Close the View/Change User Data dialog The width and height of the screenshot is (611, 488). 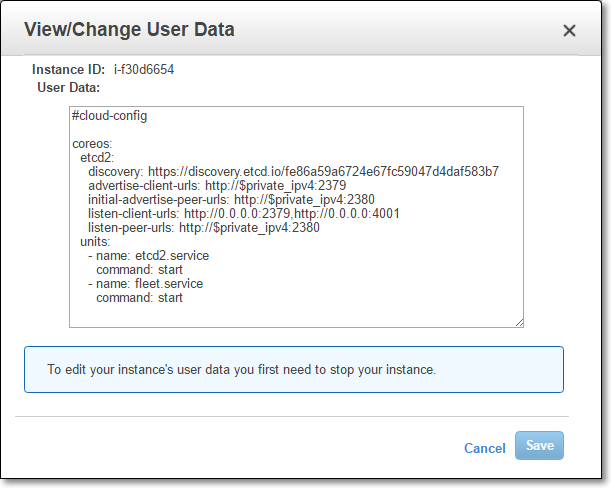click(569, 30)
